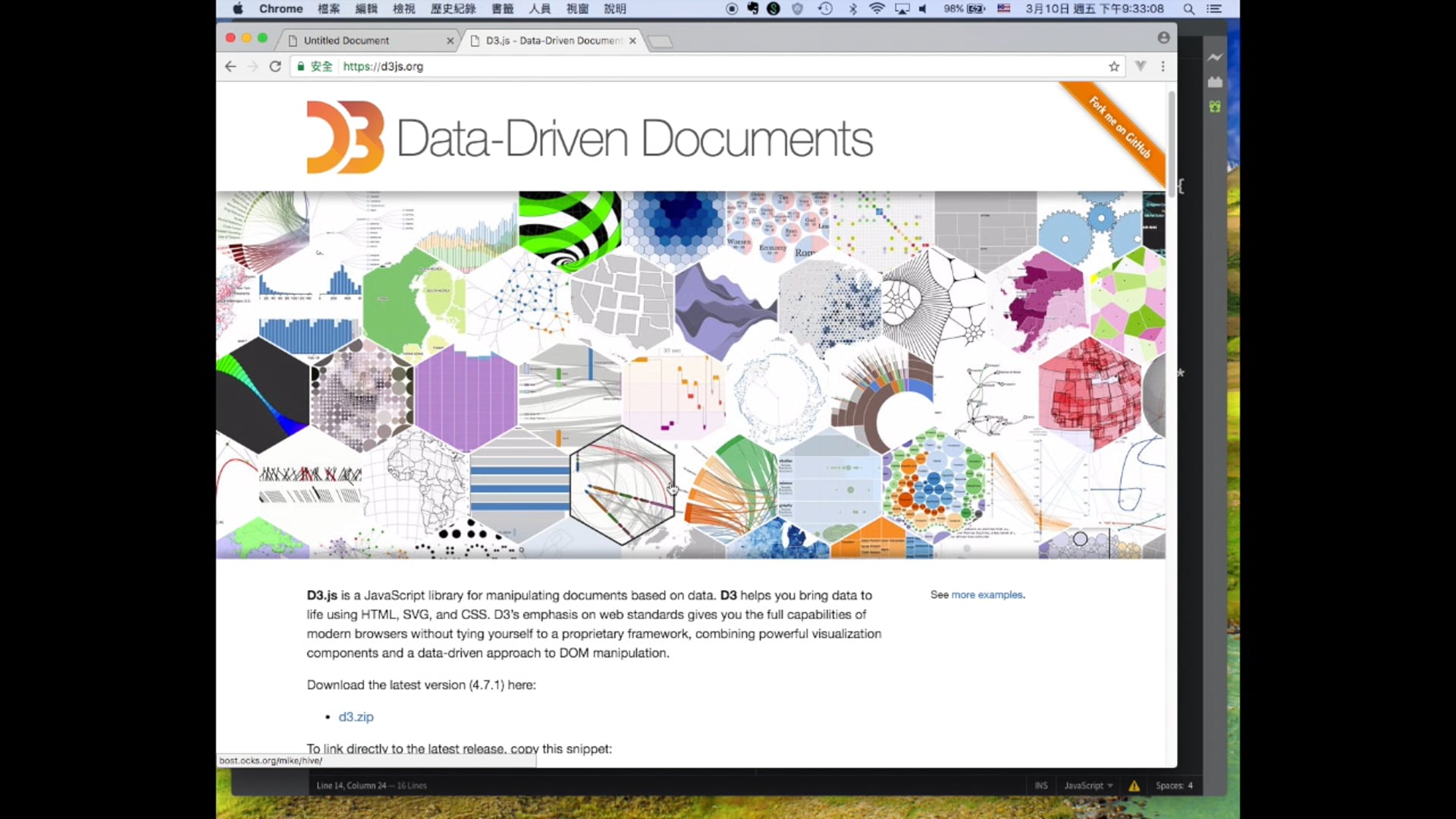
Task: Open JavaScript language mode dropdown
Action: [1087, 786]
